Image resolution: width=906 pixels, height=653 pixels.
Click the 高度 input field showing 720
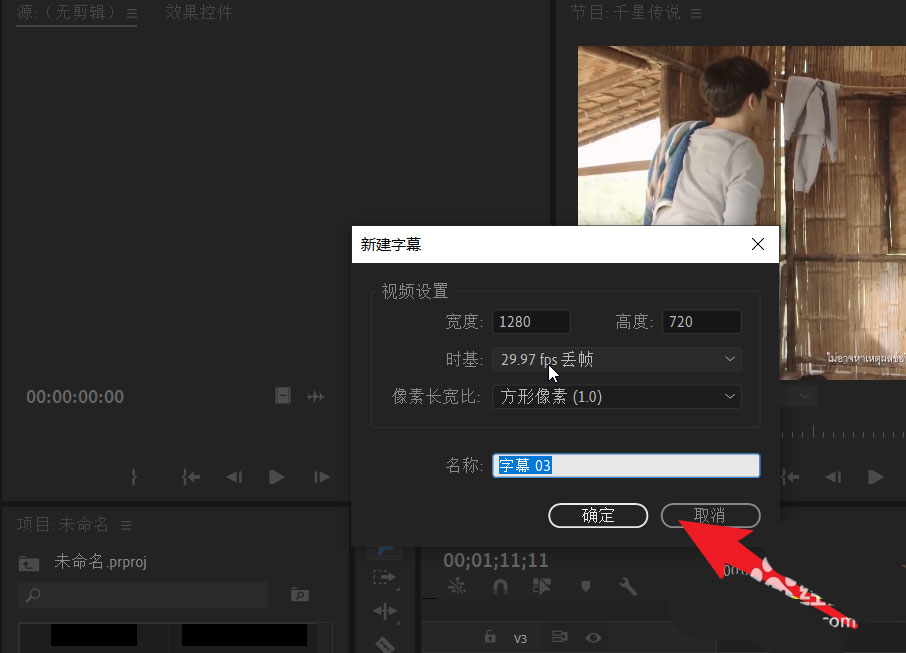pyautogui.click(x=700, y=322)
